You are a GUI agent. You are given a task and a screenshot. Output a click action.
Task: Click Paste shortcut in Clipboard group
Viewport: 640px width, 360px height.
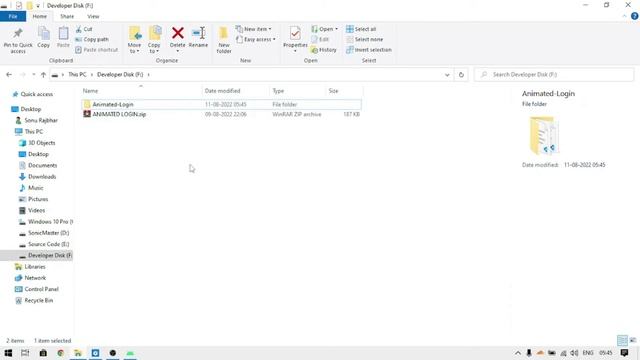coord(97,50)
